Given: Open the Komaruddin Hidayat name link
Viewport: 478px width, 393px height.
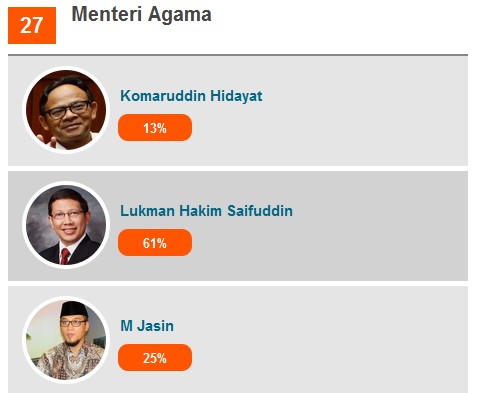Looking at the screenshot, I should tap(191, 96).
